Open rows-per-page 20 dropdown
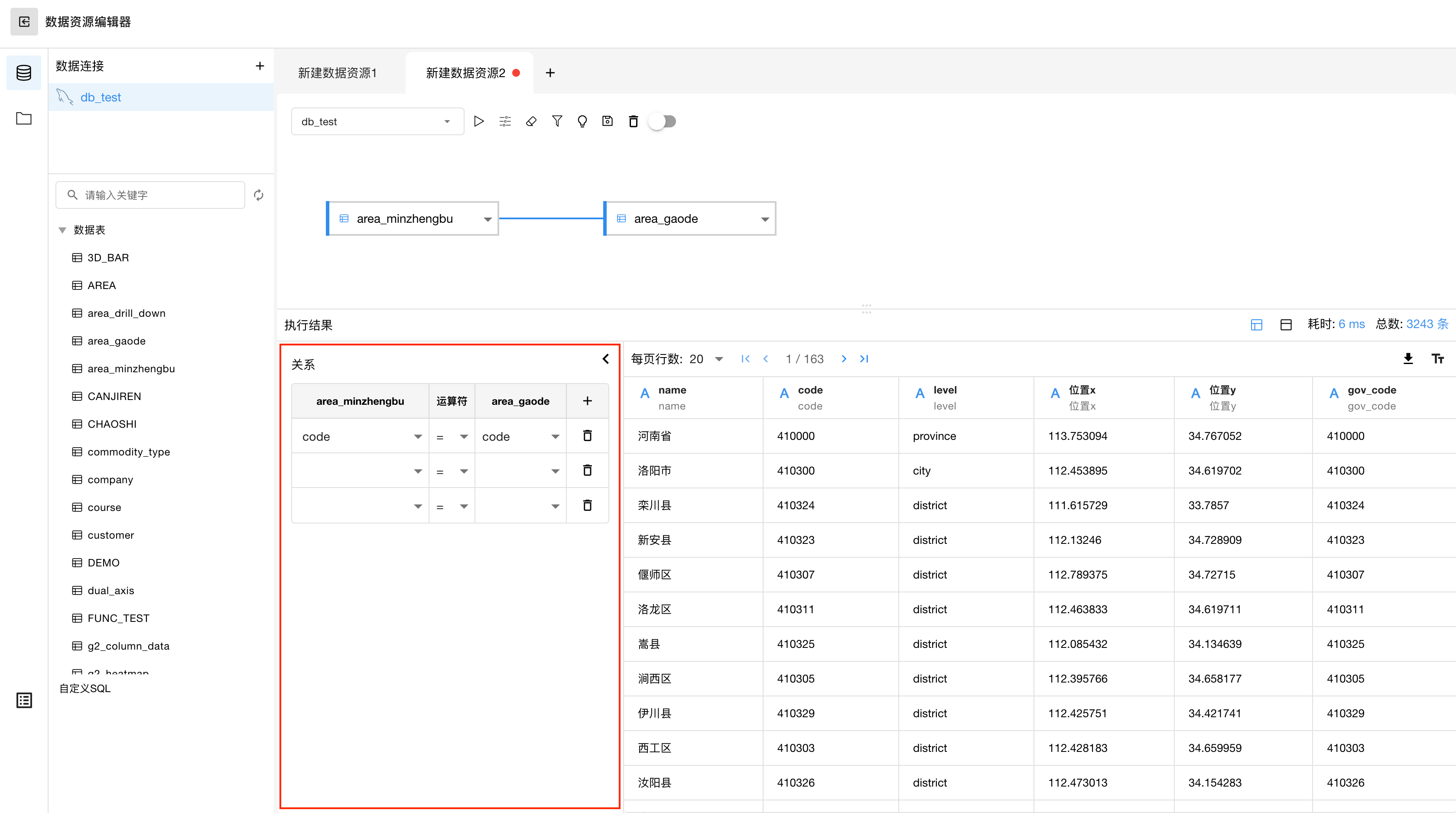 click(706, 359)
